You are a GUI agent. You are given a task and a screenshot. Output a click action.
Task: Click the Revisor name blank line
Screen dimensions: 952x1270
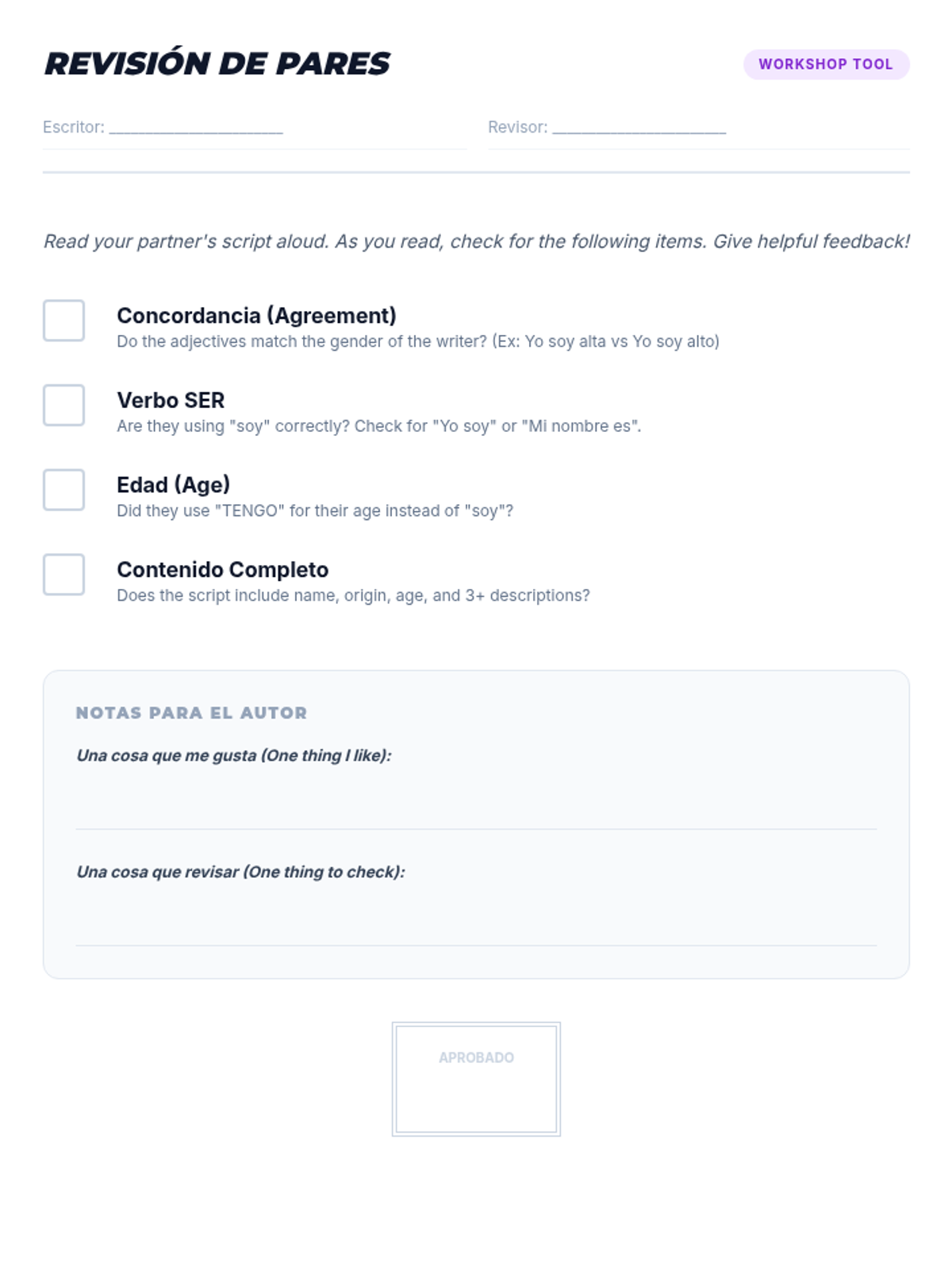pyautogui.click(x=639, y=128)
